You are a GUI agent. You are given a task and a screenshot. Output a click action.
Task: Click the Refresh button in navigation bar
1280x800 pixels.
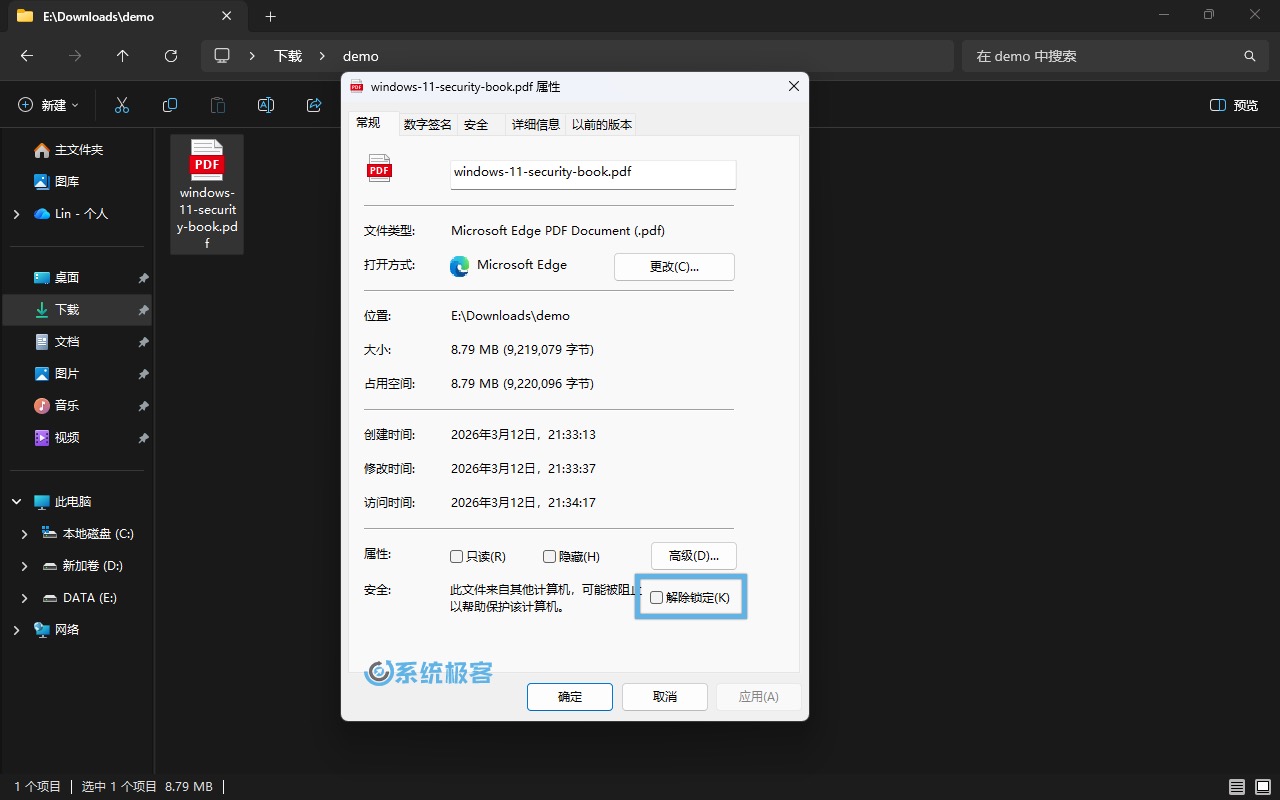point(171,56)
